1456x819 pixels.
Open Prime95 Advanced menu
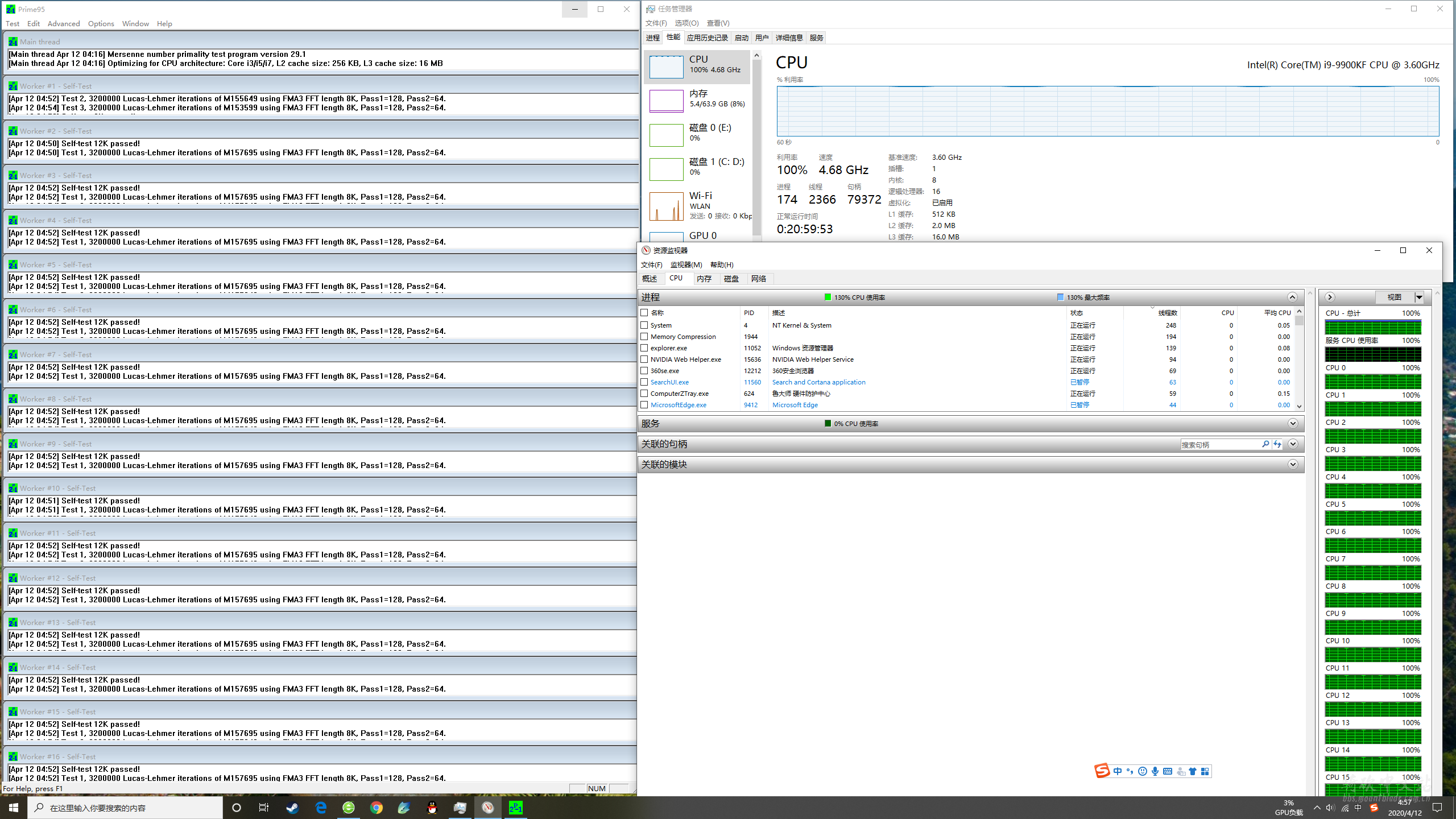tap(64, 24)
